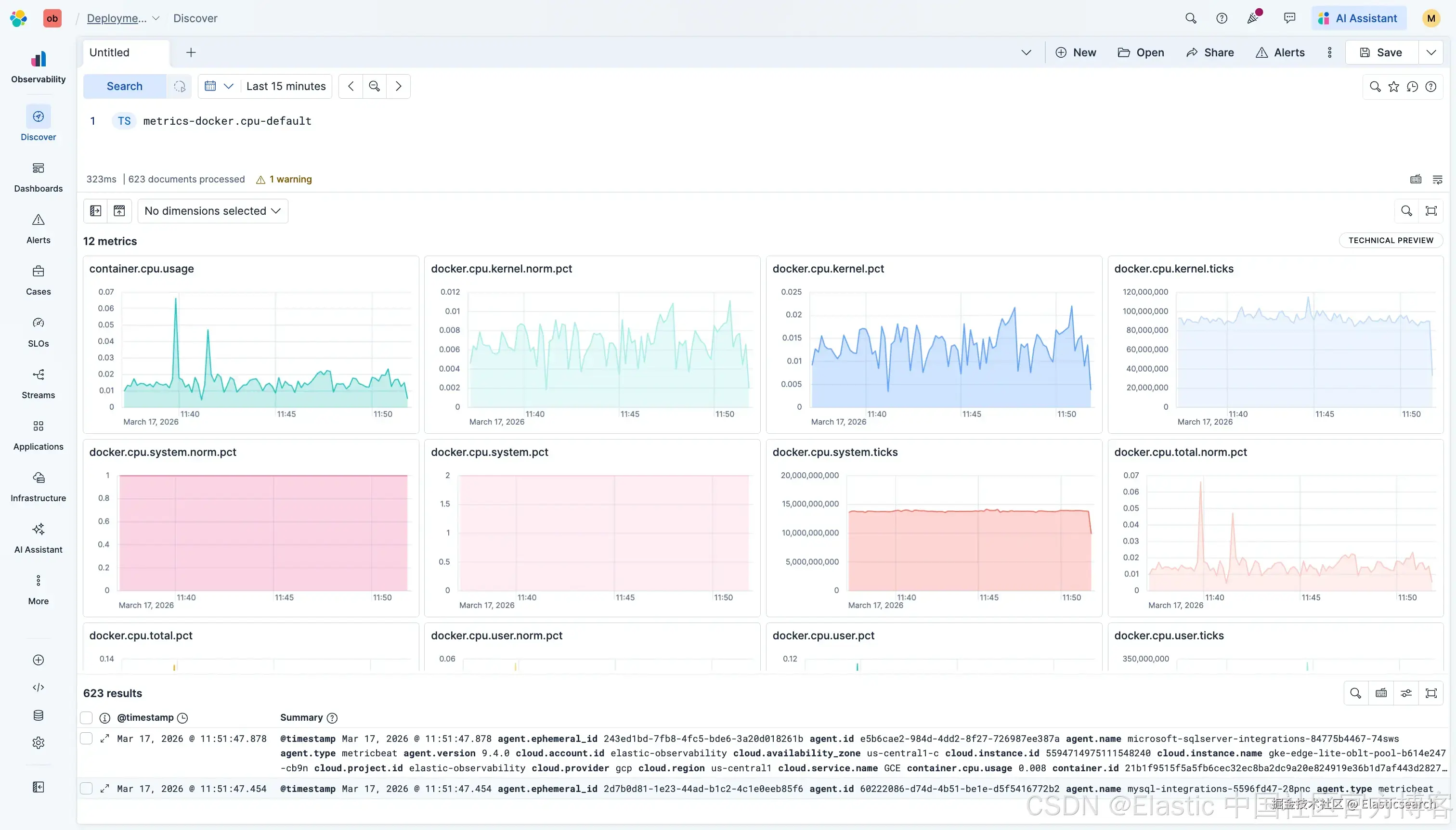The height and width of the screenshot is (830, 1456).
Task: Select the 11:51:47.454 row checkbox
Action: pos(86,789)
